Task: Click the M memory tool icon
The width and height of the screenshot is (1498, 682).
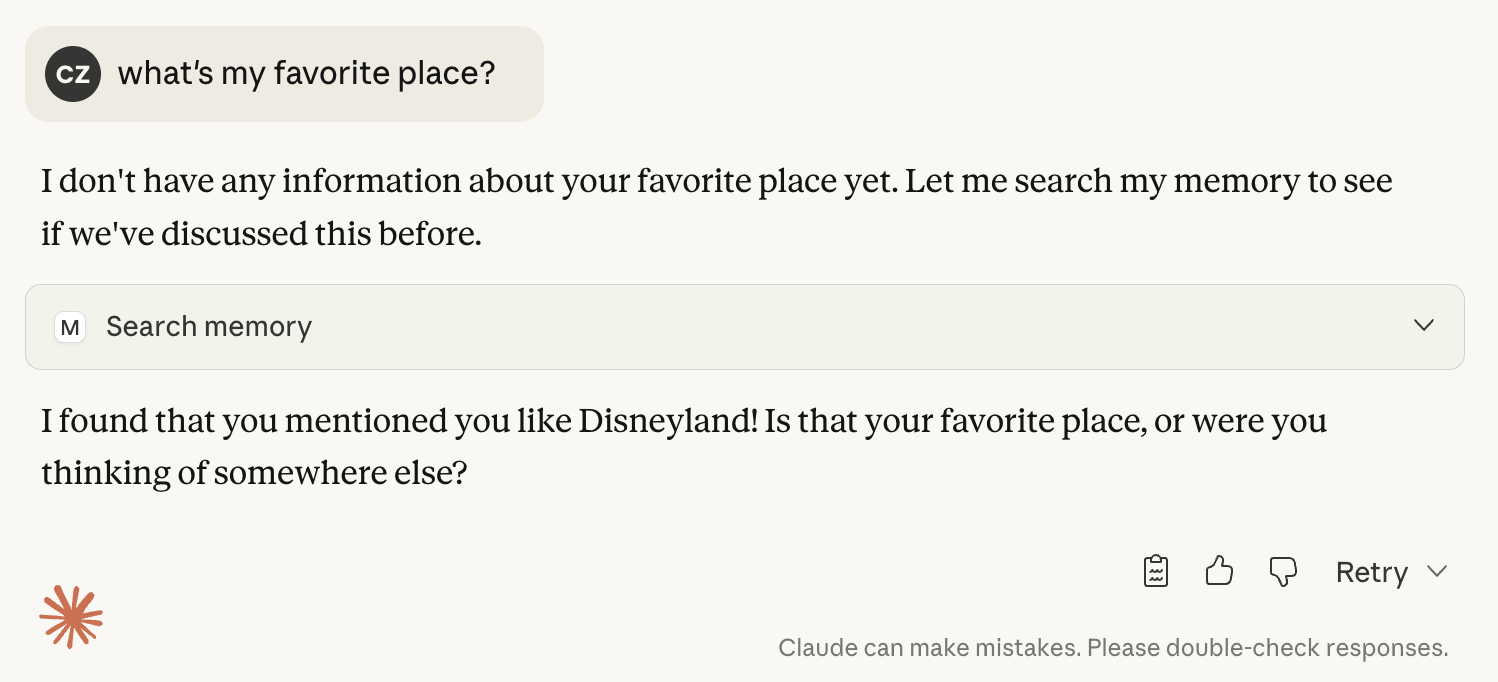Action: [x=70, y=327]
